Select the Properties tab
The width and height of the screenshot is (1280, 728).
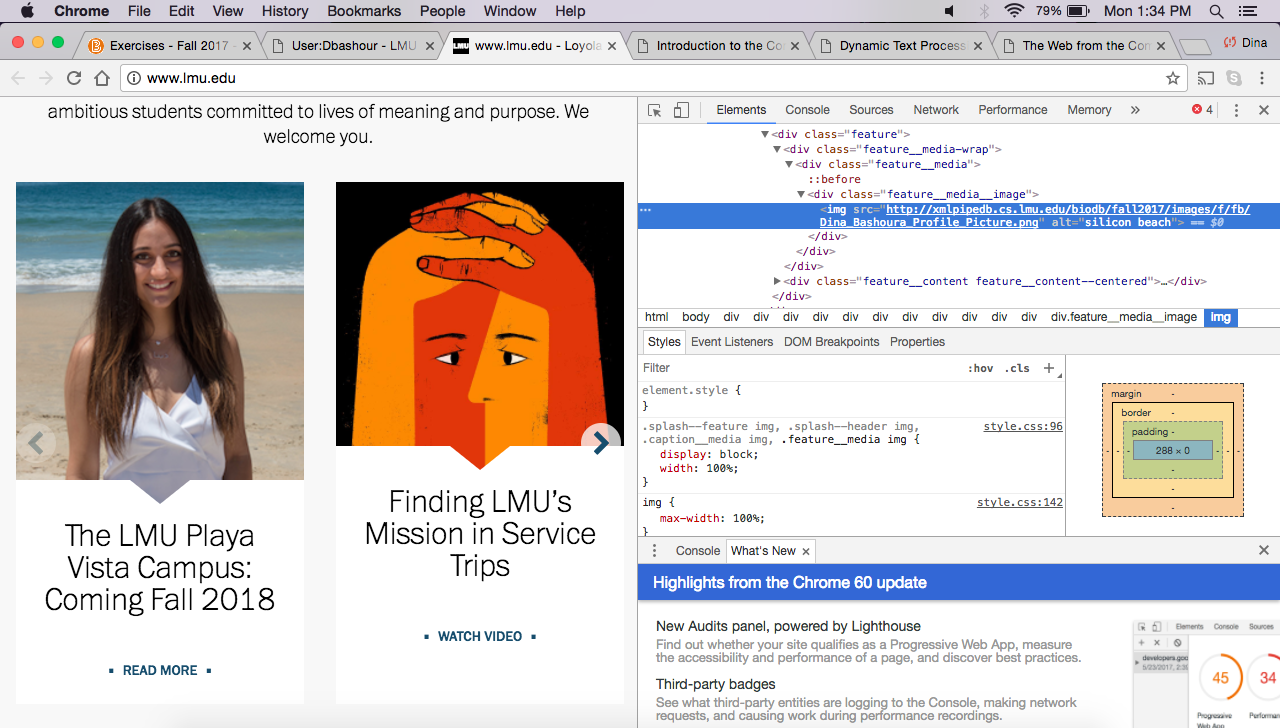tap(917, 342)
